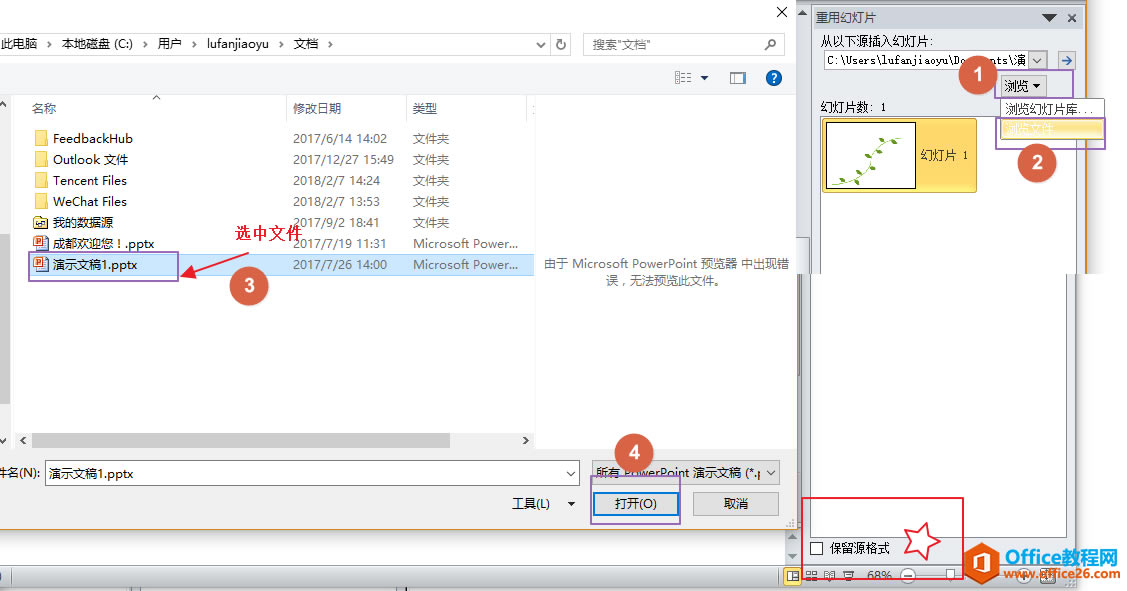Open the view options dropdown arrow
Image resolution: width=1127 pixels, height=591 pixels.
click(x=704, y=78)
